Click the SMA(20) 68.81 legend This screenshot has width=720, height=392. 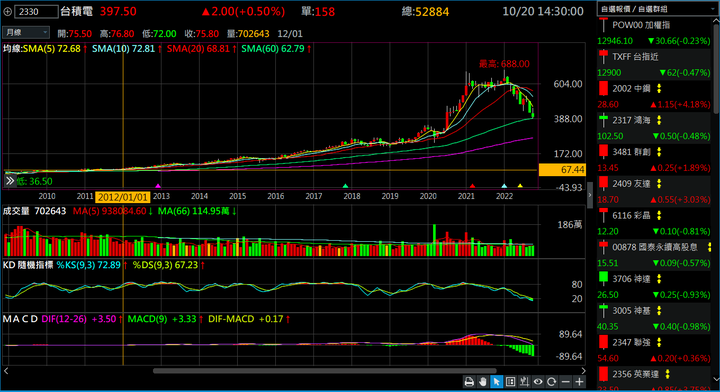click(198, 49)
